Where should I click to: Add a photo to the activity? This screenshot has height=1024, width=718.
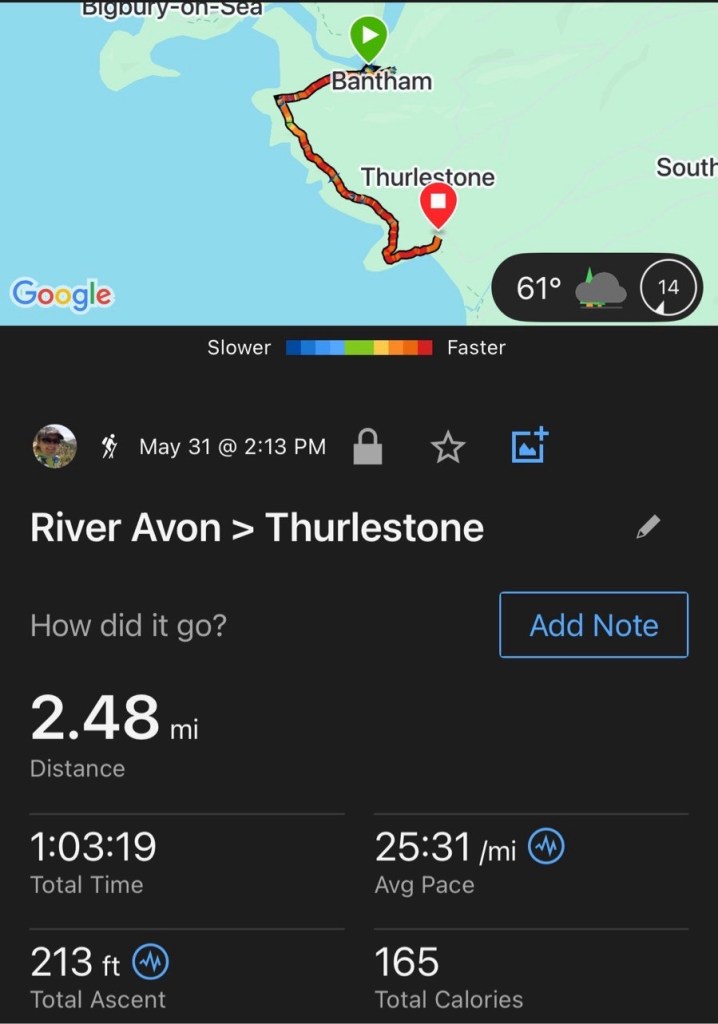click(530, 446)
